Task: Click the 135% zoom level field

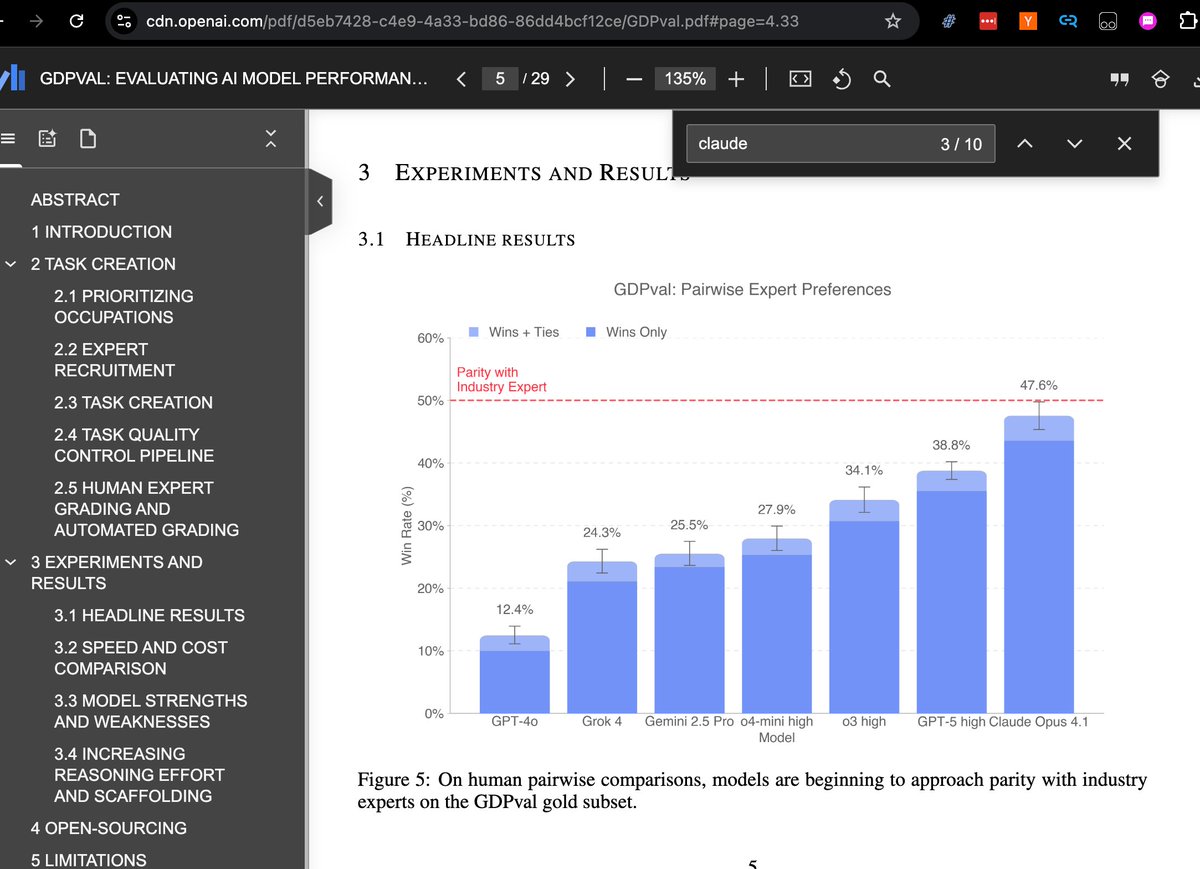Action: pyautogui.click(x=685, y=79)
